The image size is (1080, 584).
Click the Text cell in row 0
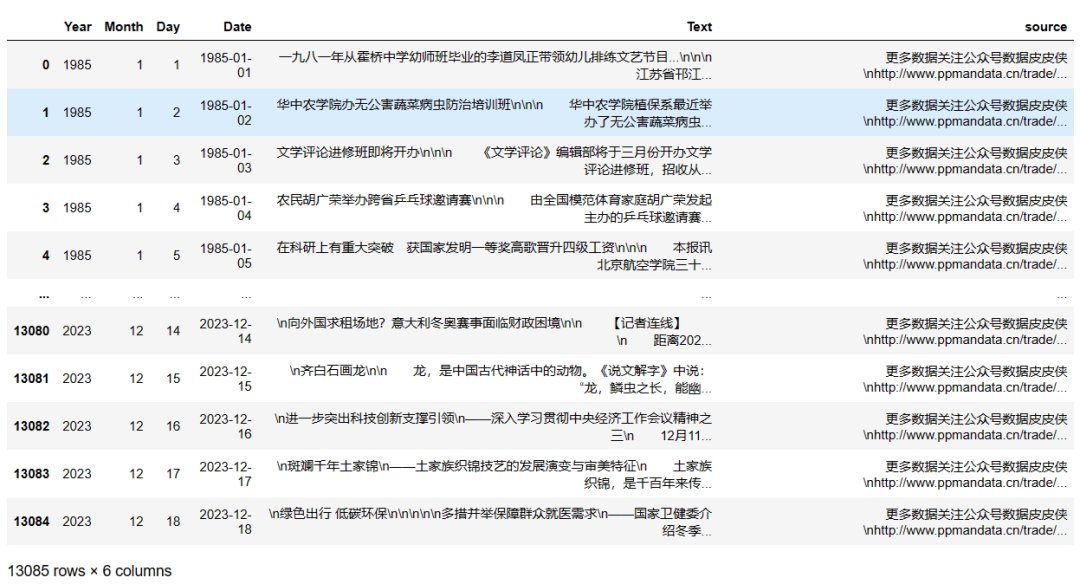494,65
